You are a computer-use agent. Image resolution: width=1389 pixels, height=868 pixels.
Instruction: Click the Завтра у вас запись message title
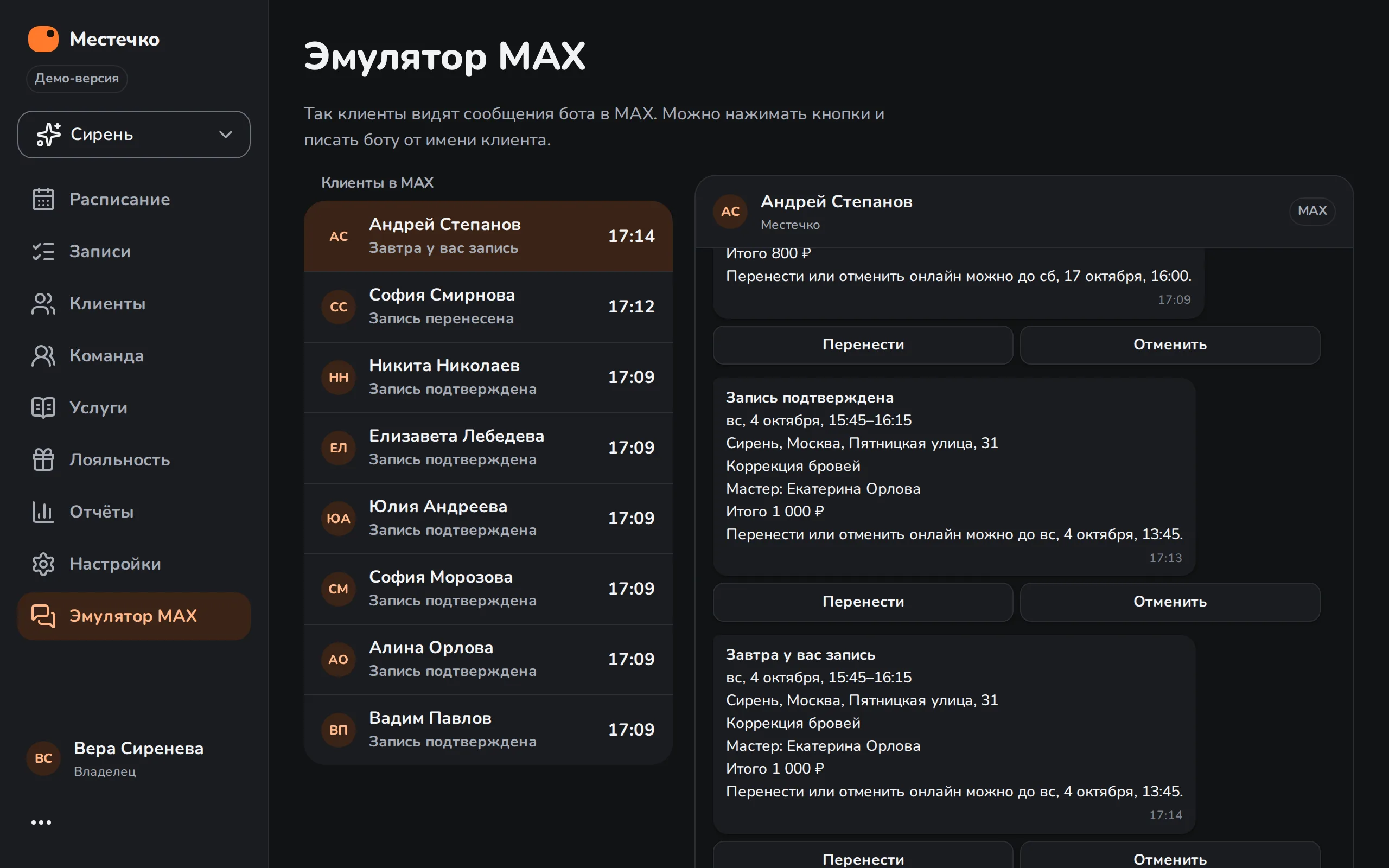pyautogui.click(x=800, y=655)
